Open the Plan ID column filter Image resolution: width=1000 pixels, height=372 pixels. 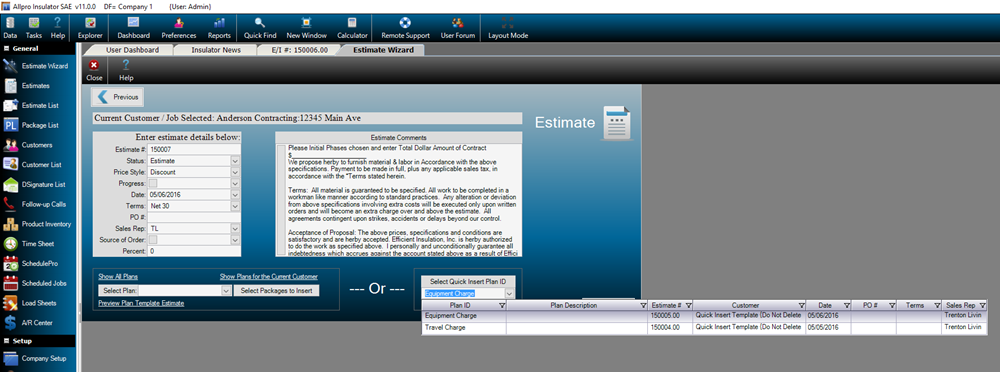coord(502,306)
